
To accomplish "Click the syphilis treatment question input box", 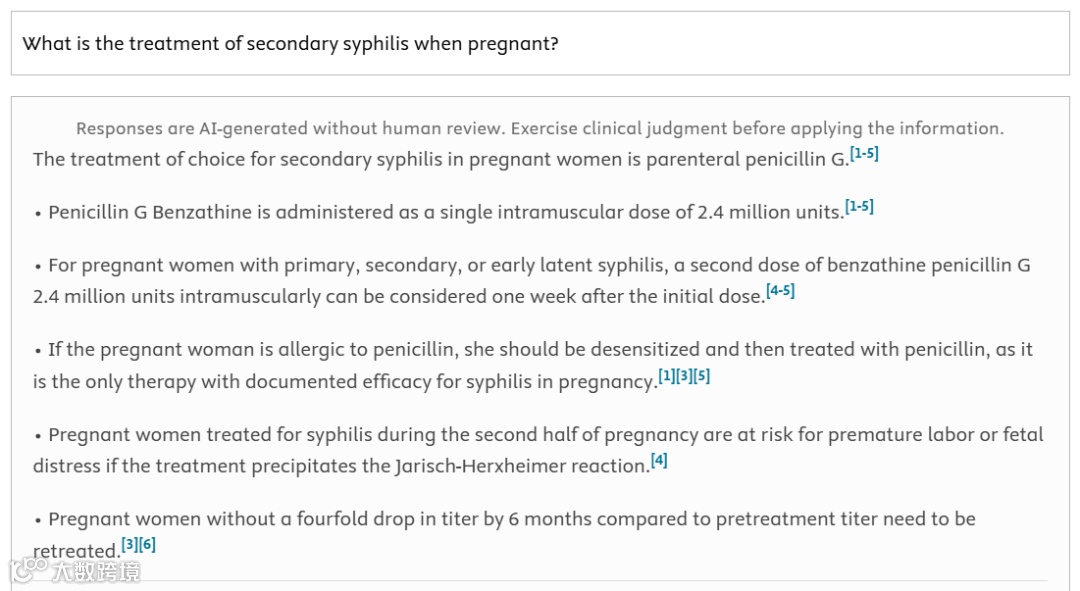I will [540, 43].
